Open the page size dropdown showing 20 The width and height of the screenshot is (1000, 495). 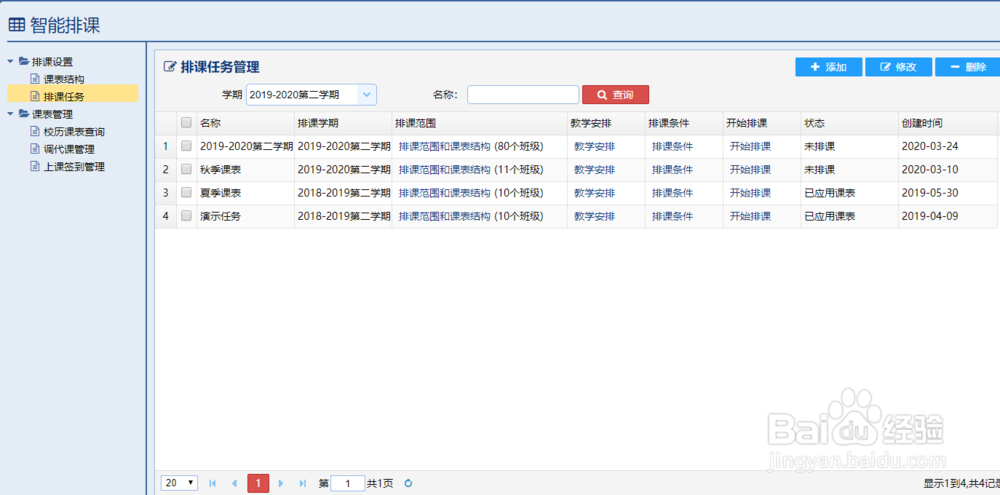click(x=180, y=483)
